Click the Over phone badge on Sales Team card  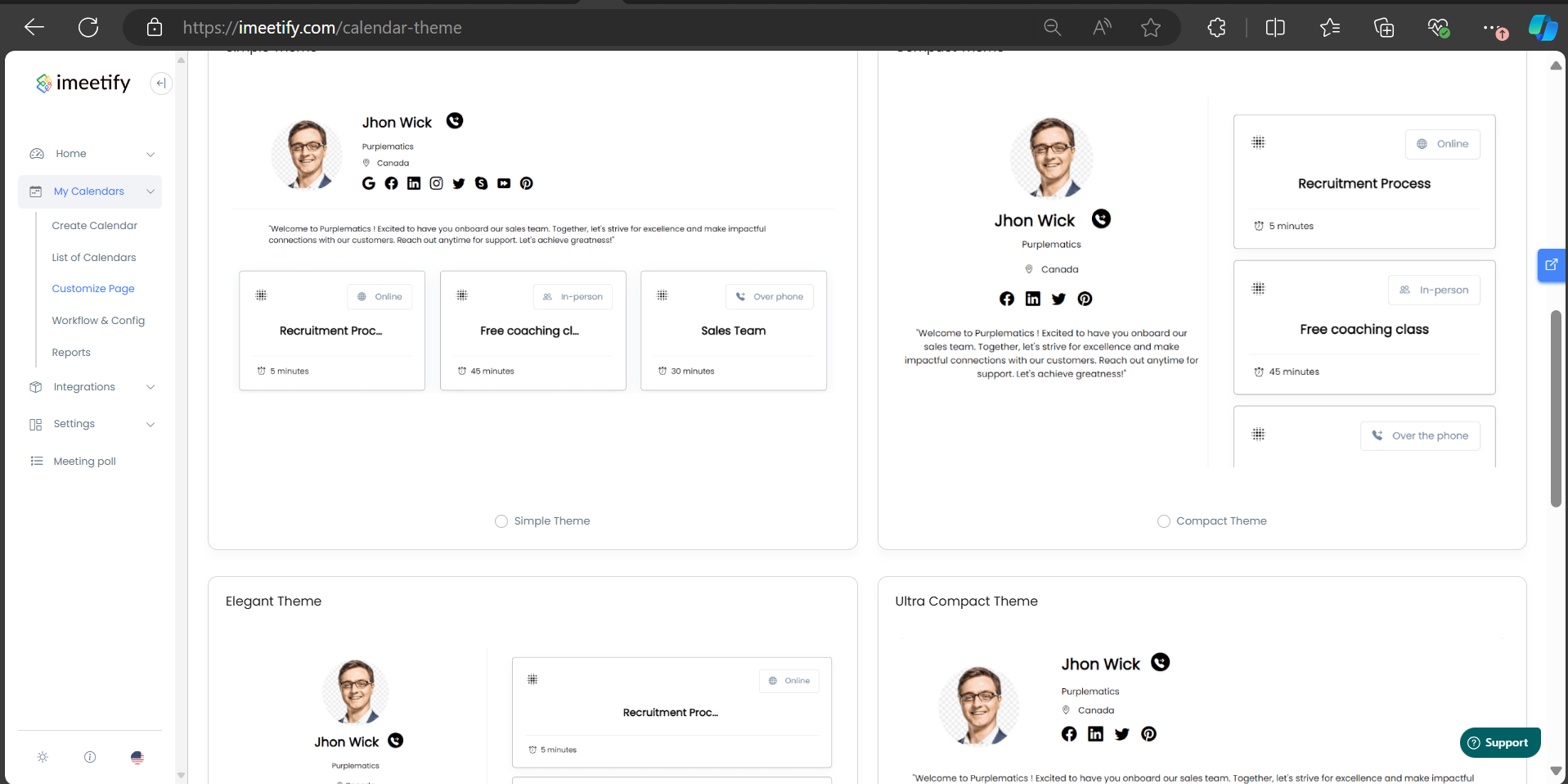pyautogui.click(x=770, y=297)
